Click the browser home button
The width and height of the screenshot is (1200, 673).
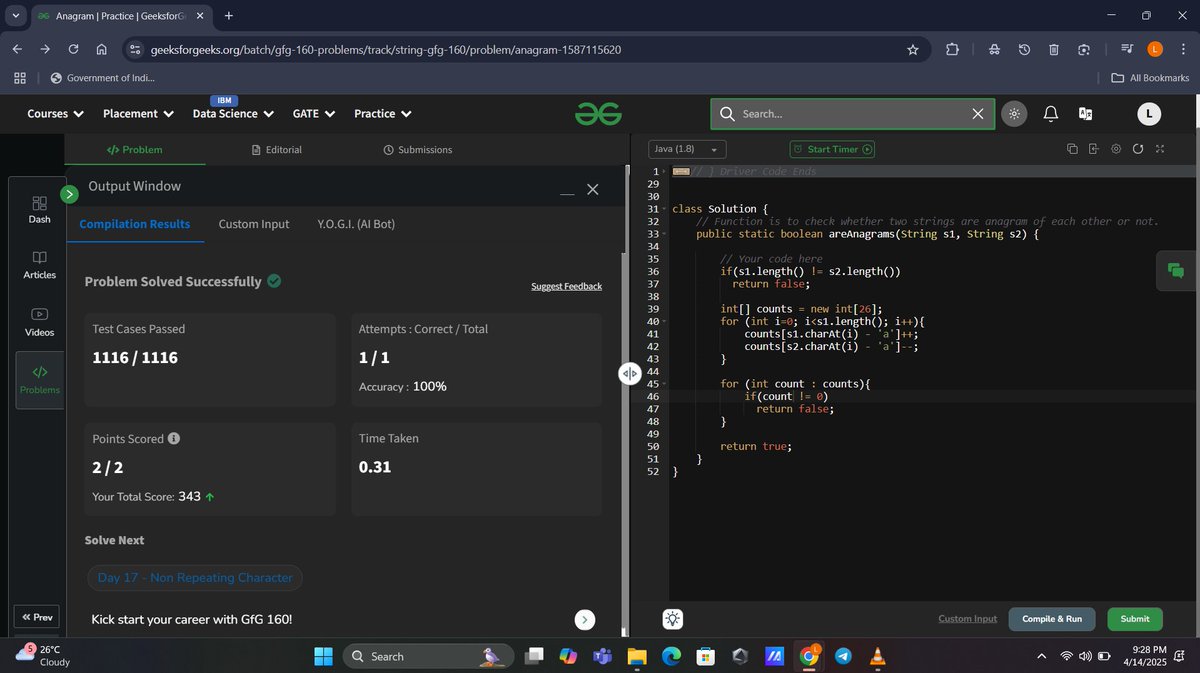[101, 49]
